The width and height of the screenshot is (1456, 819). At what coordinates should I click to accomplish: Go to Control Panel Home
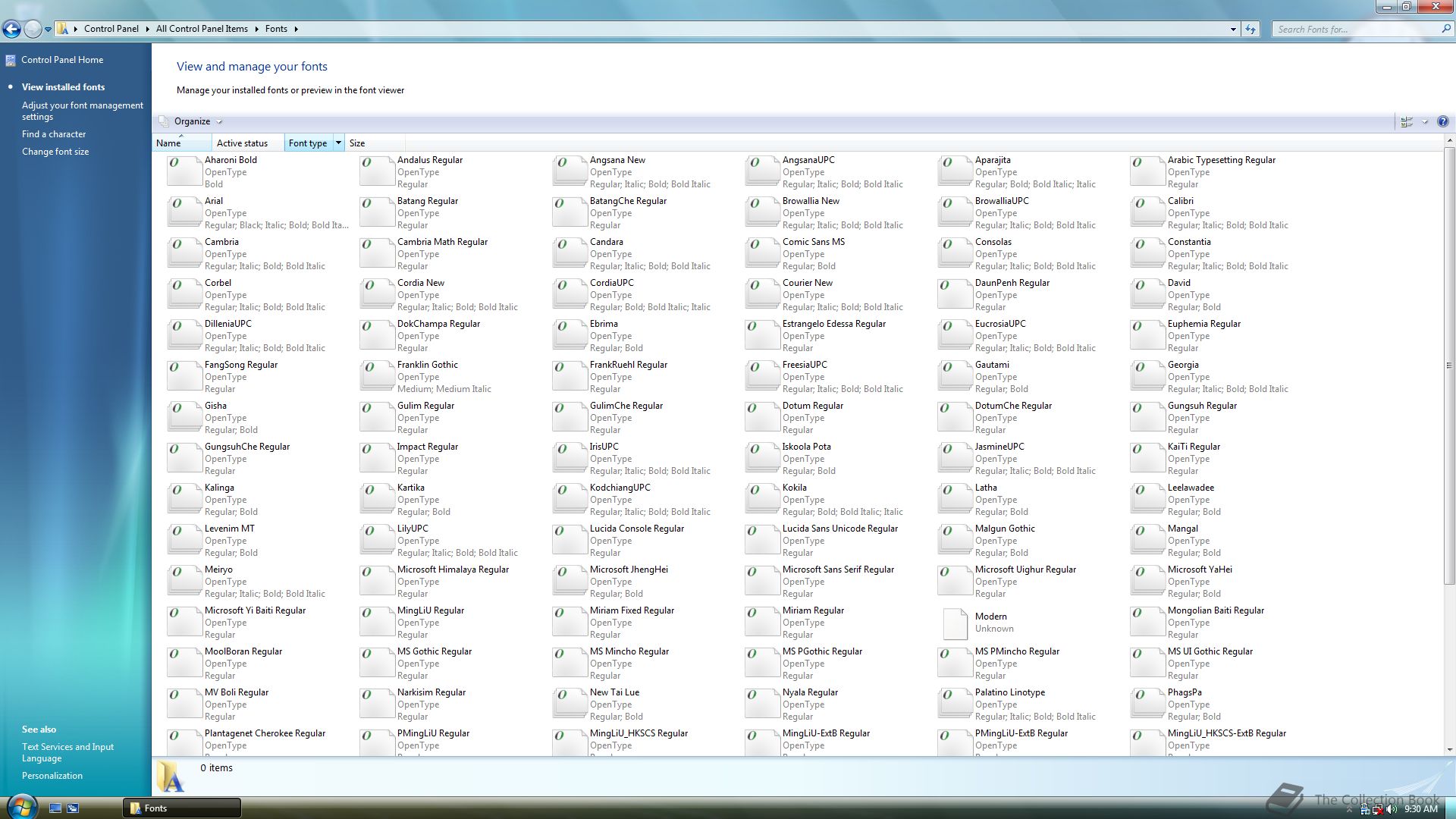point(62,60)
